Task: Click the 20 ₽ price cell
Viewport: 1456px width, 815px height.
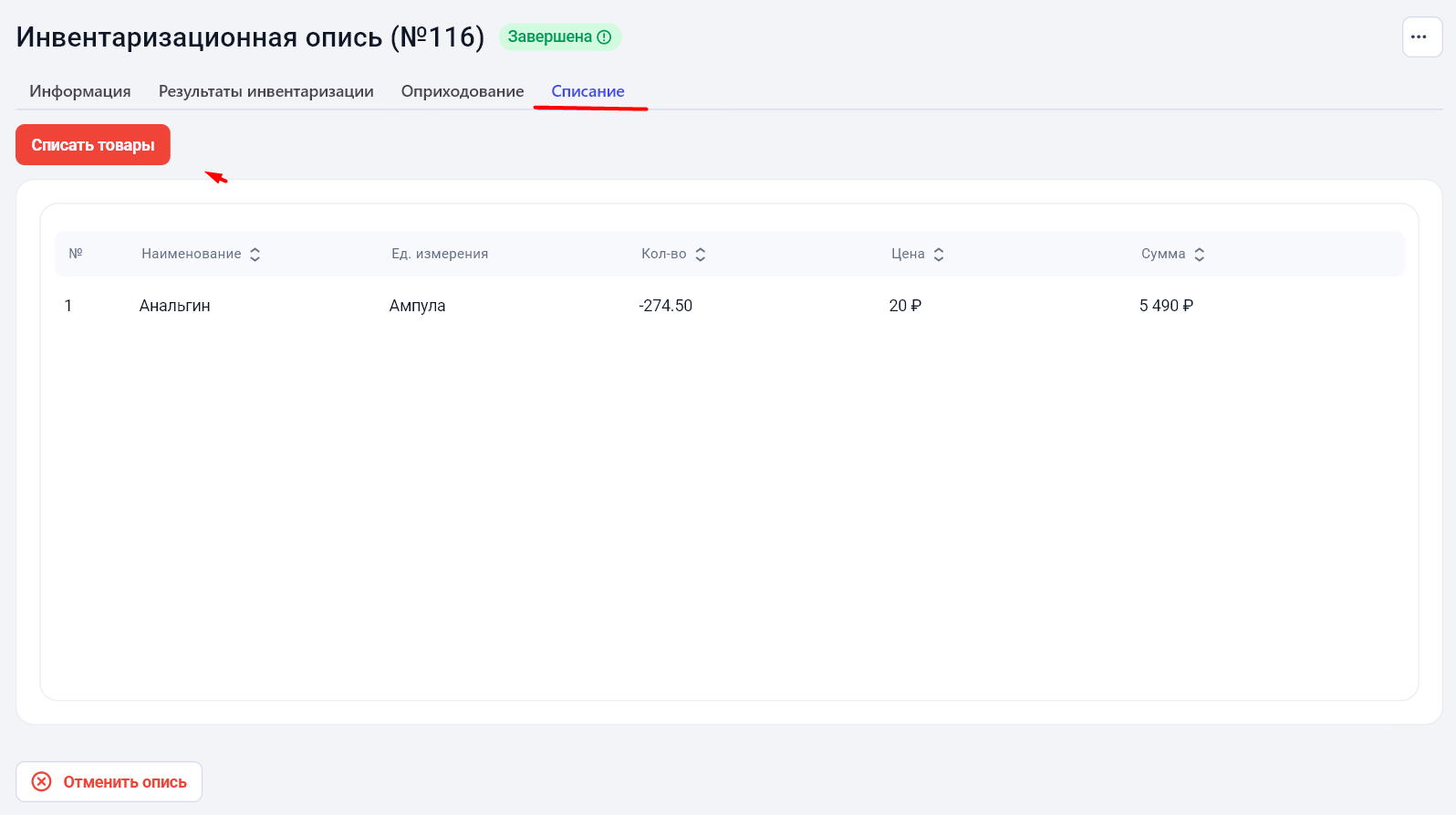Action: click(x=905, y=306)
